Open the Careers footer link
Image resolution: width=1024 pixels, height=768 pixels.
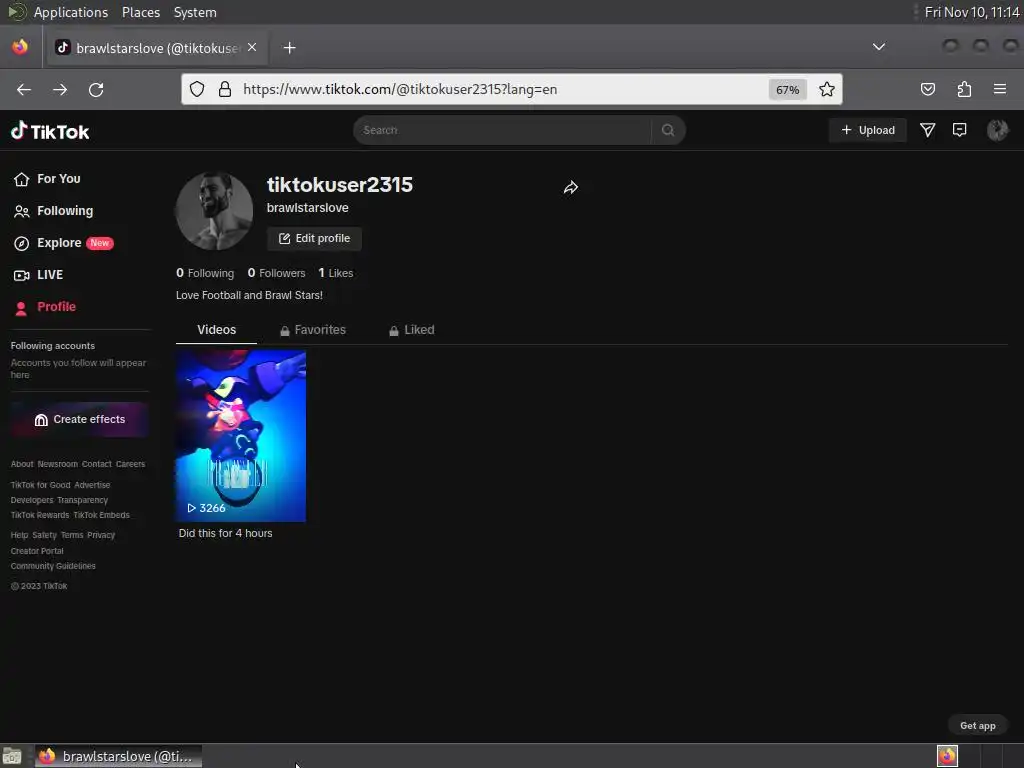pyautogui.click(x=131, y=464)
